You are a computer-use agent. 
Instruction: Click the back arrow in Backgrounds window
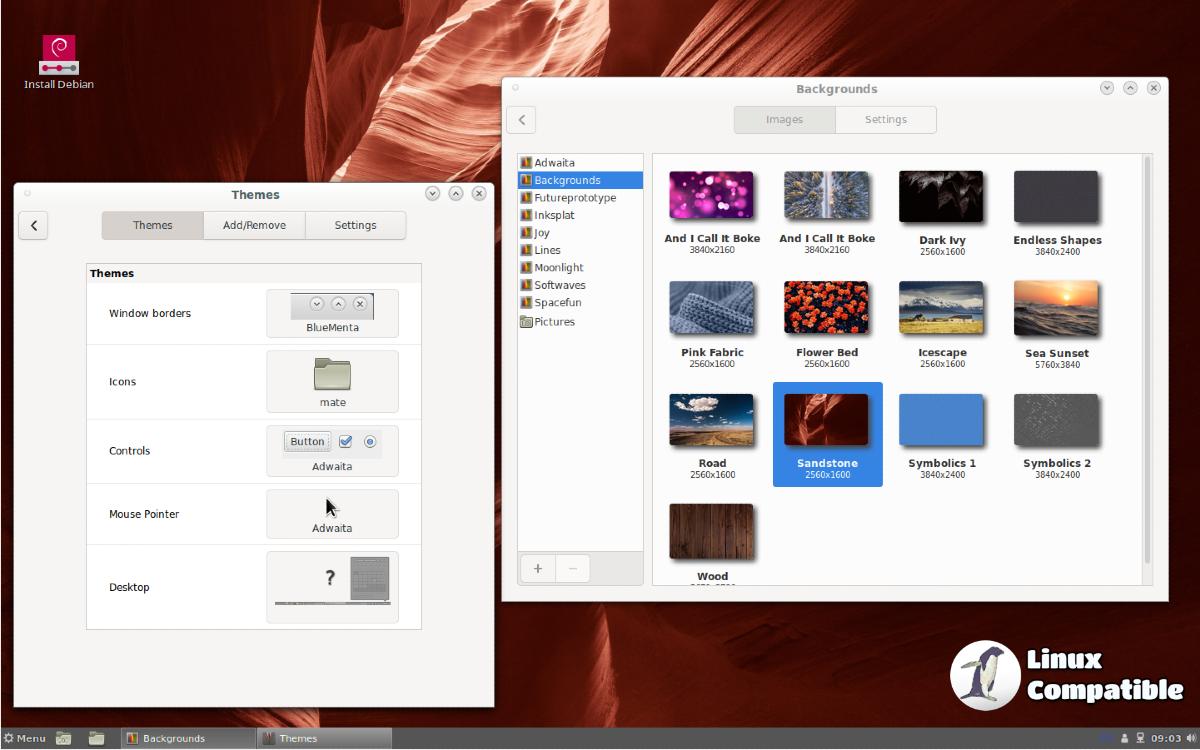tap(521, 120)
